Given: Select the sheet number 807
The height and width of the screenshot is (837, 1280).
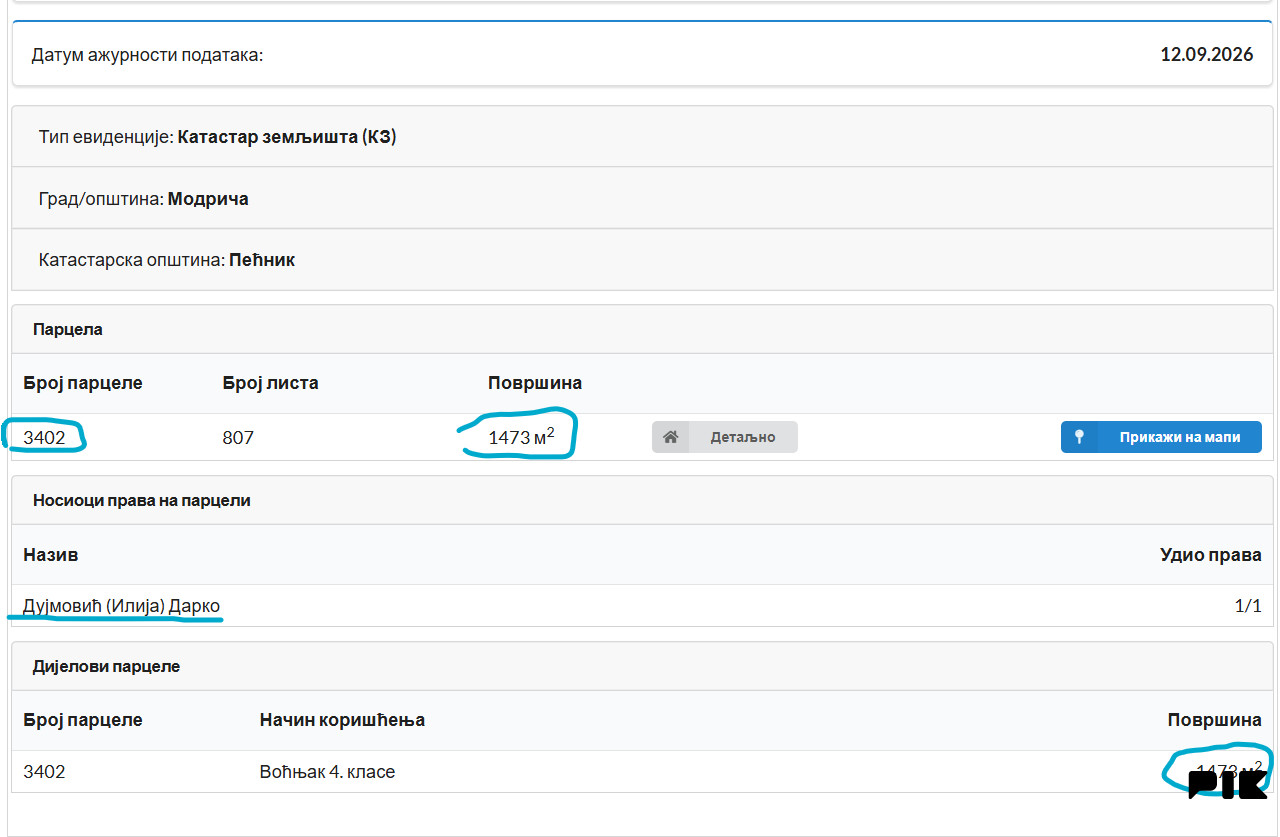Looking at the screenshot, I should (238, 437).
